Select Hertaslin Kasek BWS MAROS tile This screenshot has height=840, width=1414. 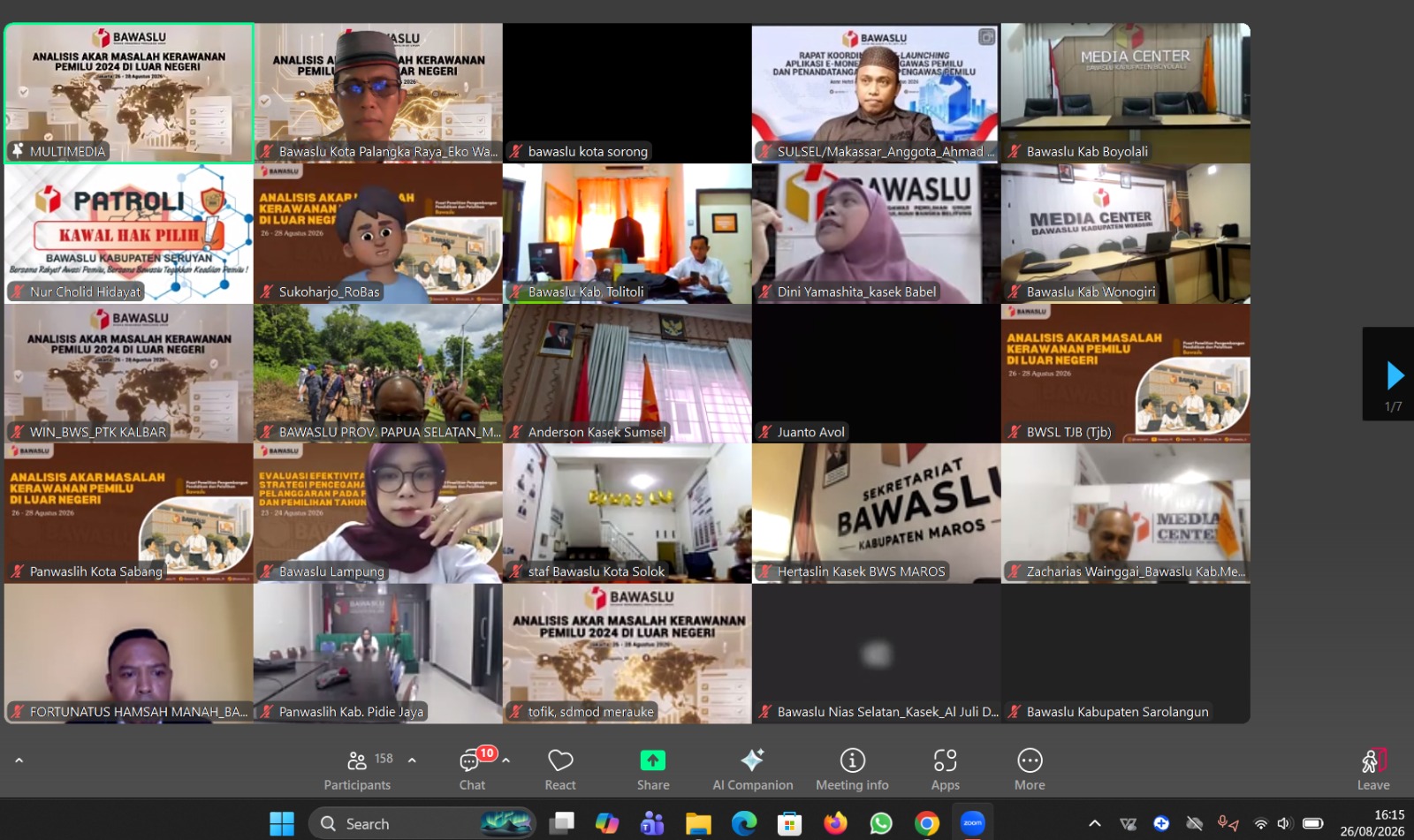(877, 513)
